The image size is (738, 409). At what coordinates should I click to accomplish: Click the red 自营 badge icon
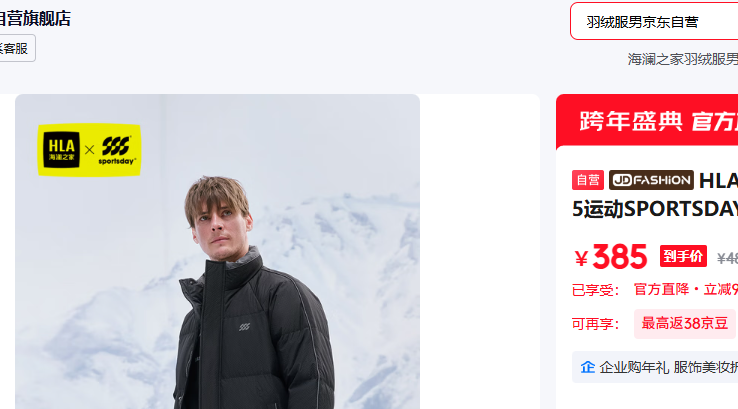point(588,180)
